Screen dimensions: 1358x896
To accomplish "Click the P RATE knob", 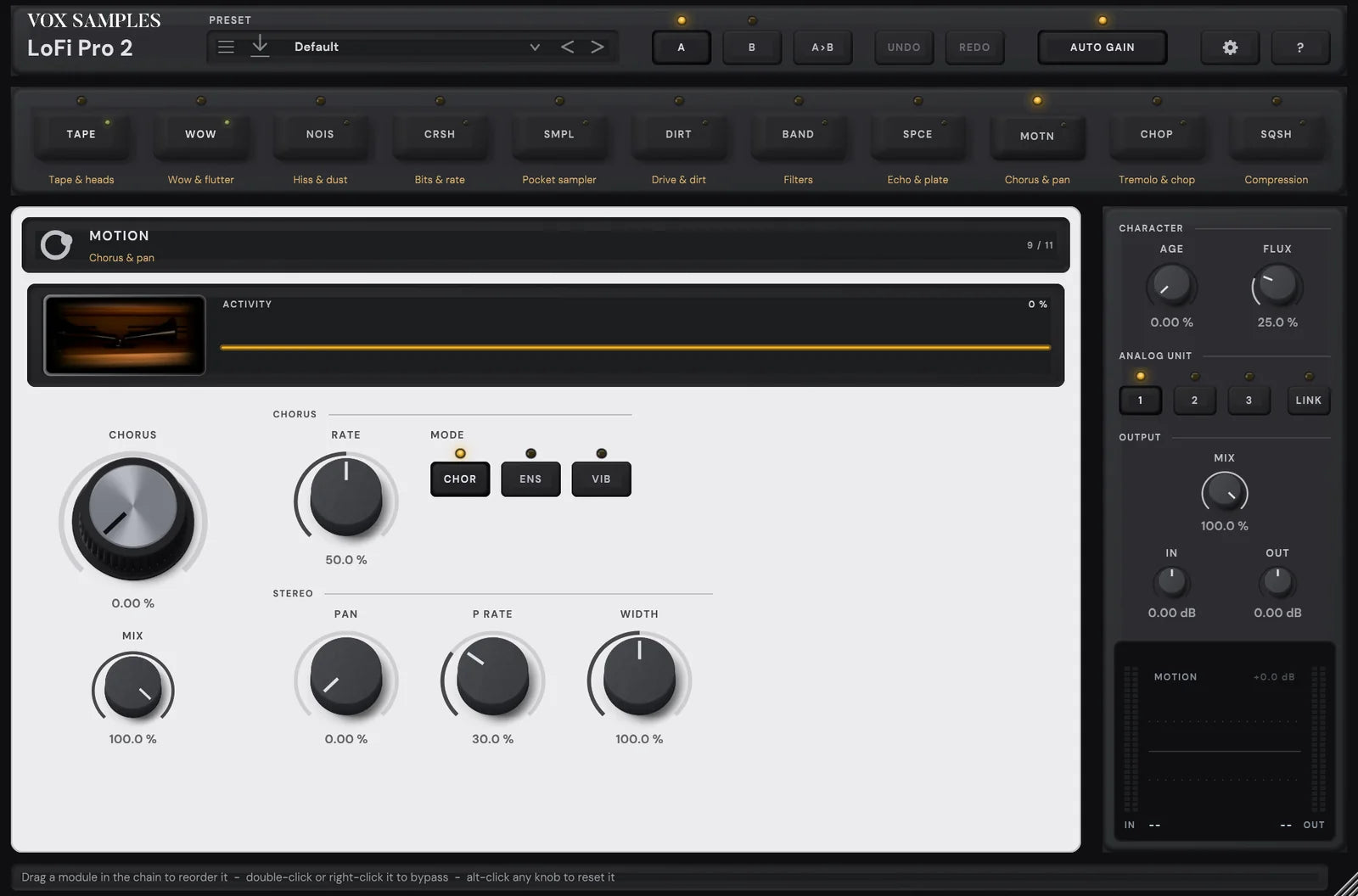I will point(493,676).
